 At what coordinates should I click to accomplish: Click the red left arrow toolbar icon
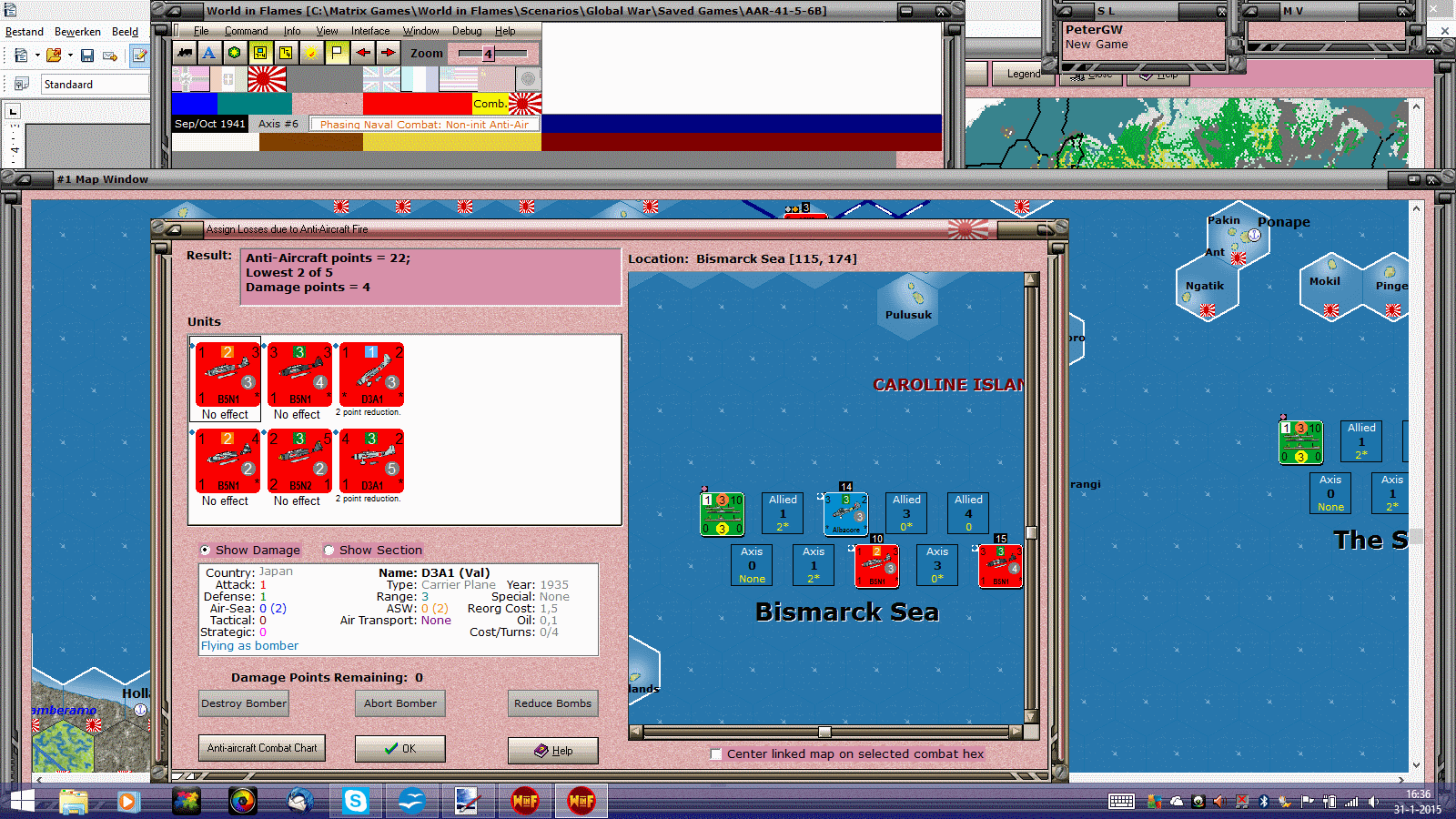pyautogui.click(x=363, y=53)
